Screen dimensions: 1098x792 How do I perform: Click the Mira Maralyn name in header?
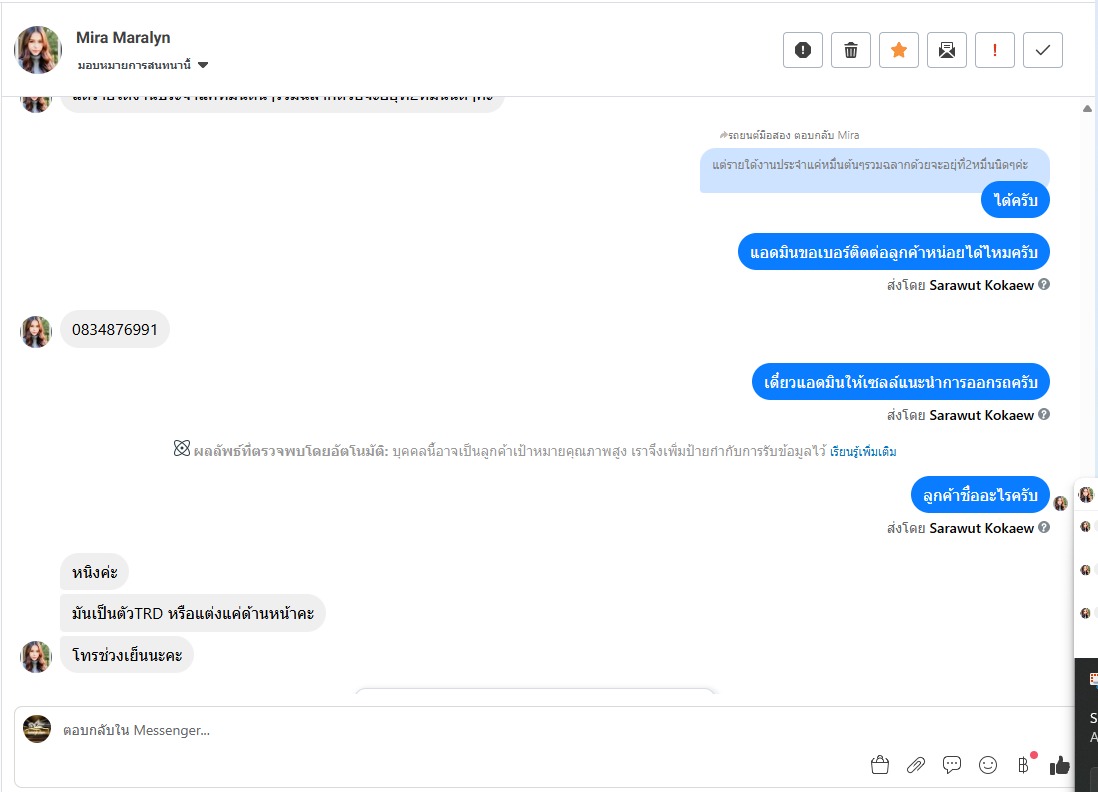[123, 38]
